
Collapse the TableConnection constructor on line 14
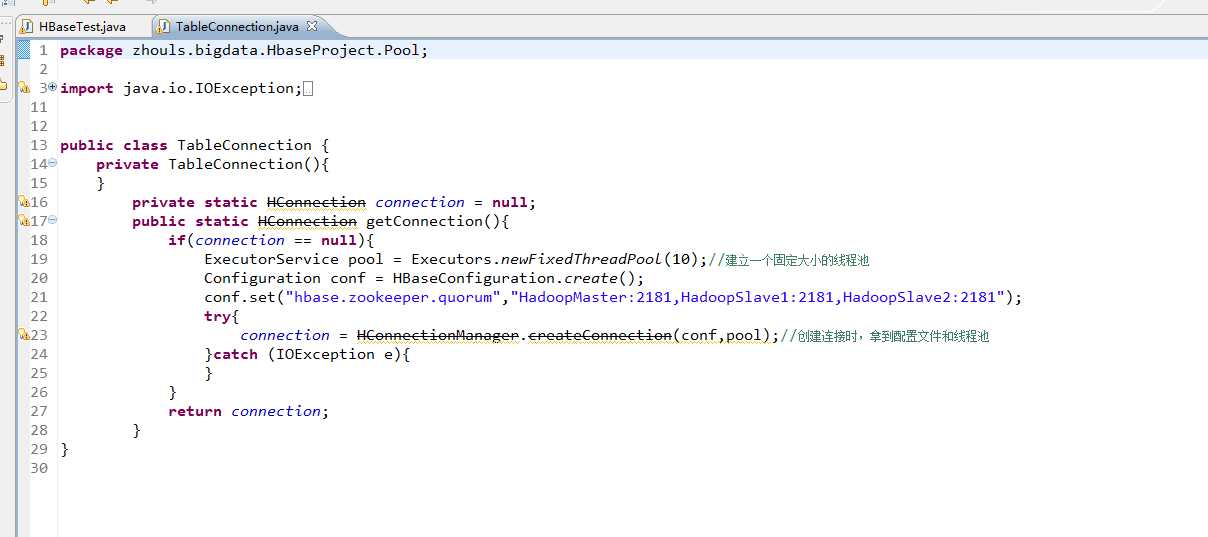(x=52, y=163)
